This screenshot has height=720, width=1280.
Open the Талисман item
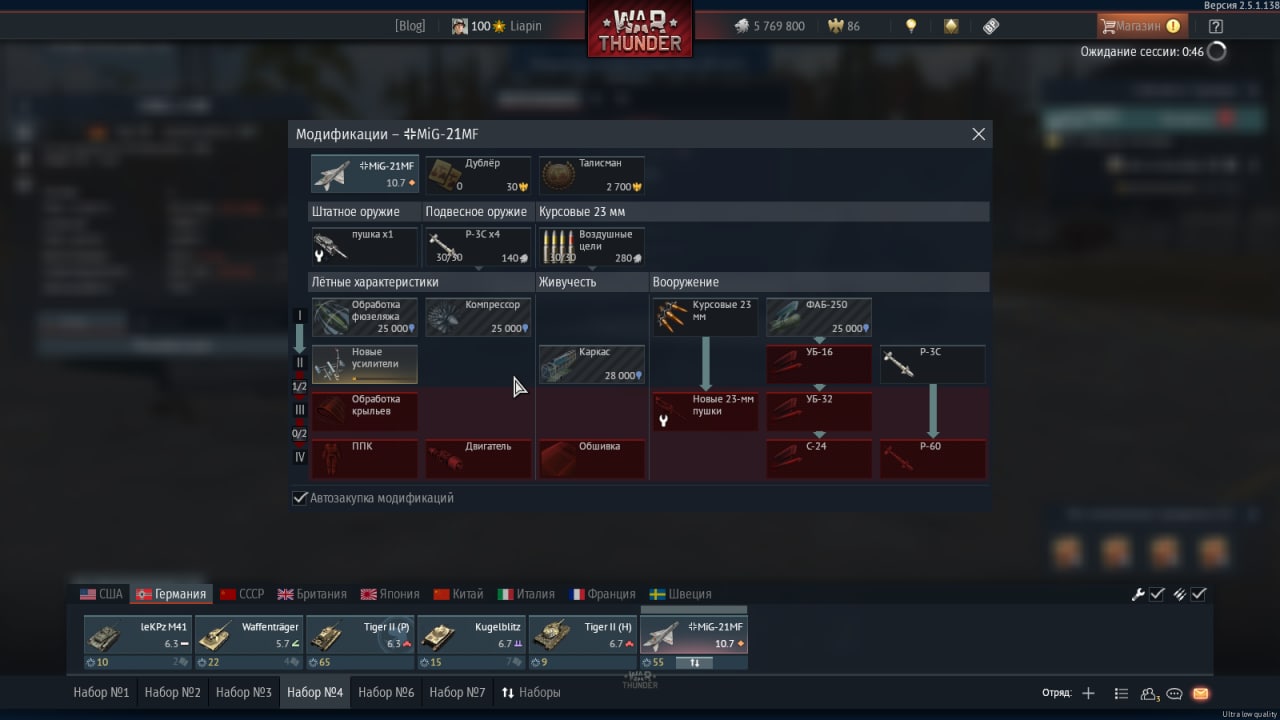592,175
